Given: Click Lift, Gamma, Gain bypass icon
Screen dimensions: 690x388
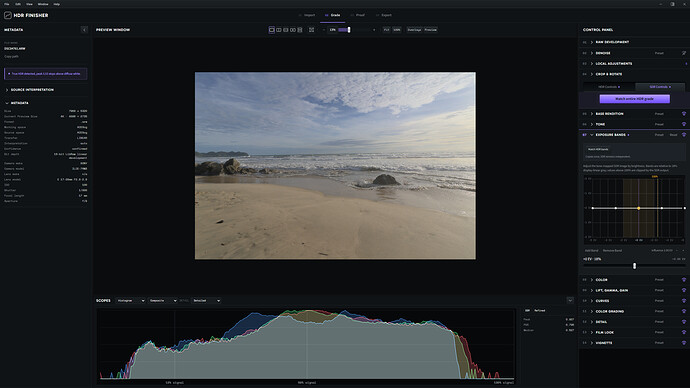Looking at the screenshot, I should 684,290.
